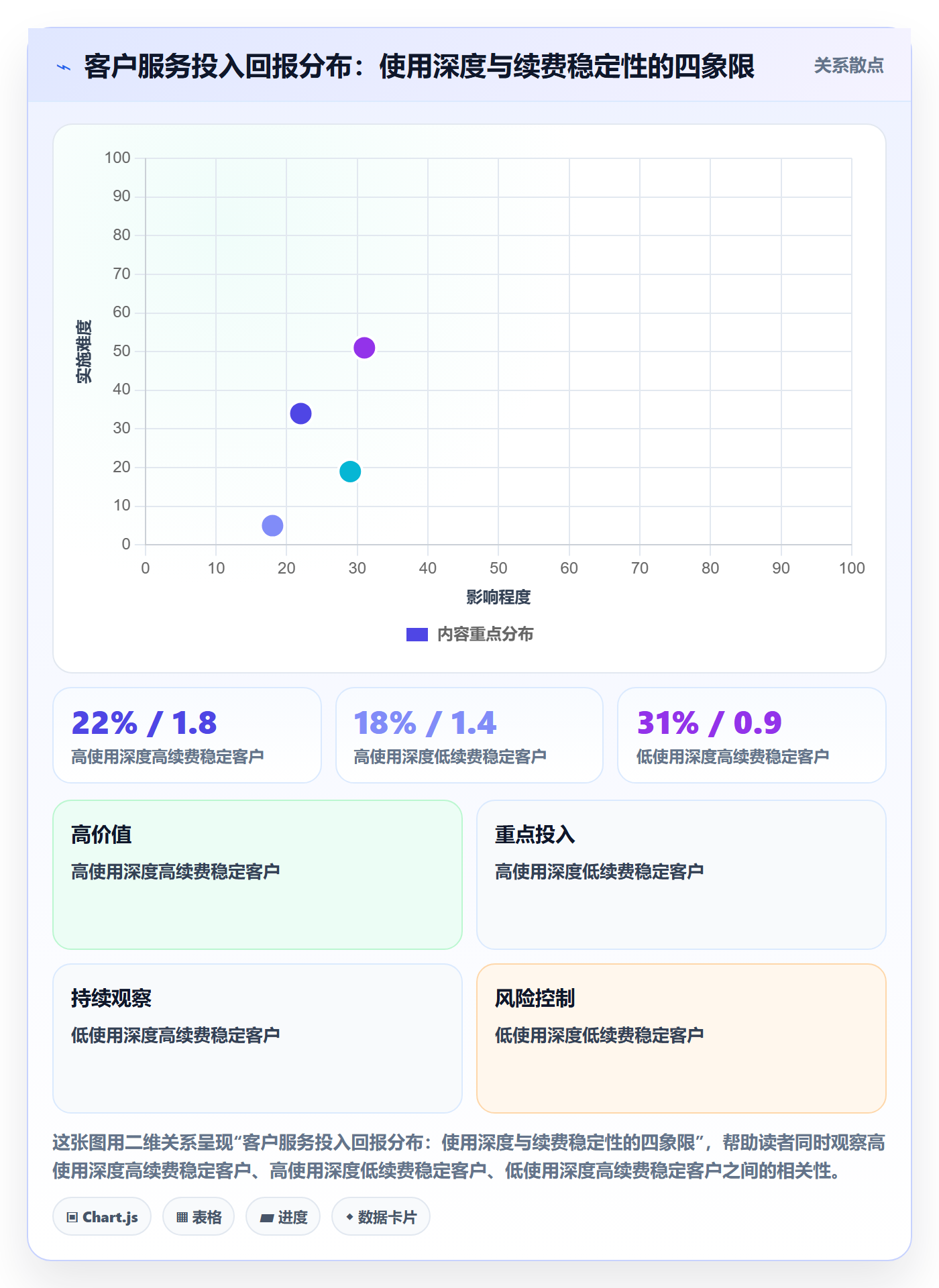Click the lightning bolt icon beside the title
Viewport: 939px width, 1288px height.
point(64,67)
